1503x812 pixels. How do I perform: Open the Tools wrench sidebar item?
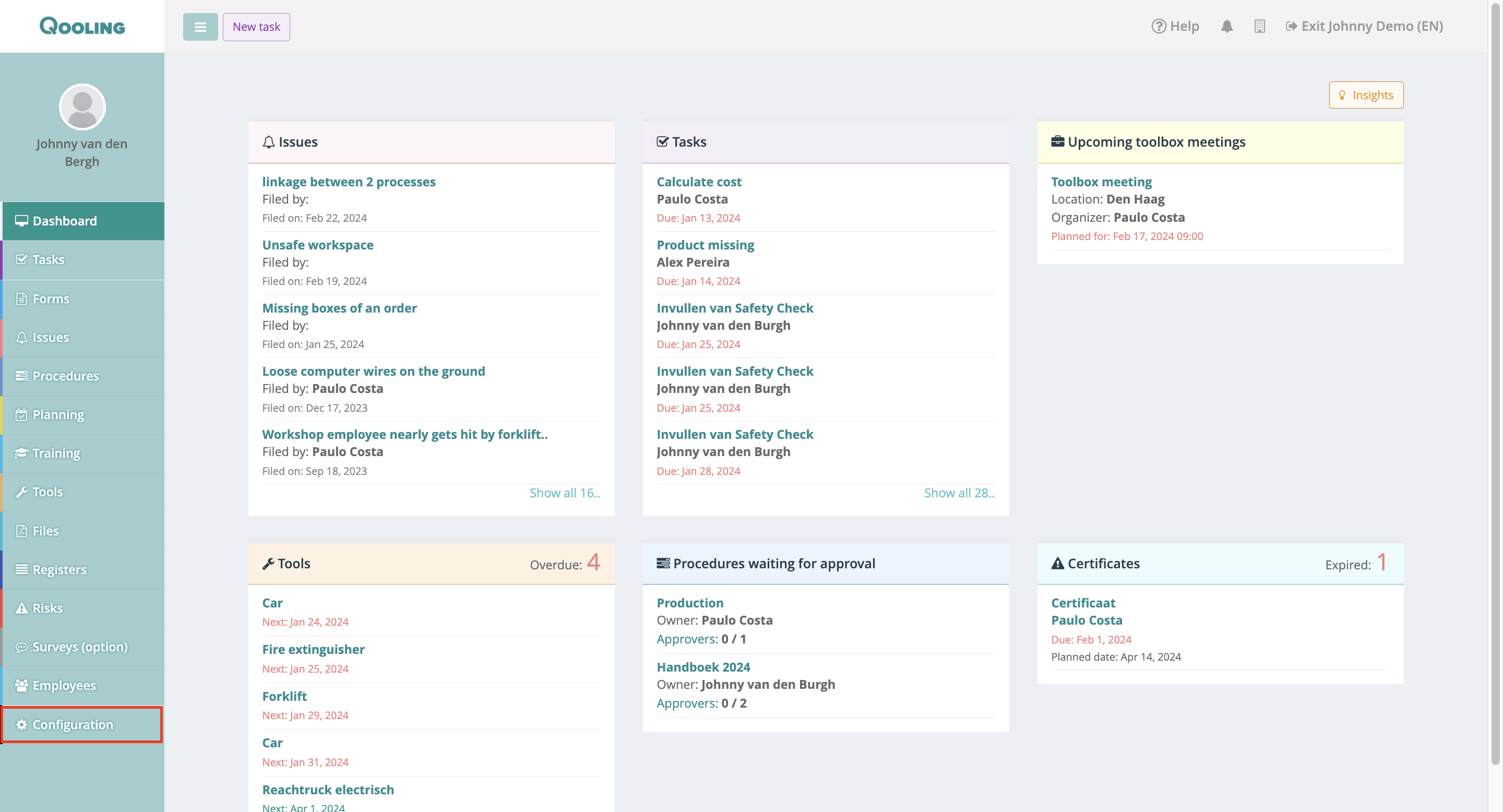point(47,492)
